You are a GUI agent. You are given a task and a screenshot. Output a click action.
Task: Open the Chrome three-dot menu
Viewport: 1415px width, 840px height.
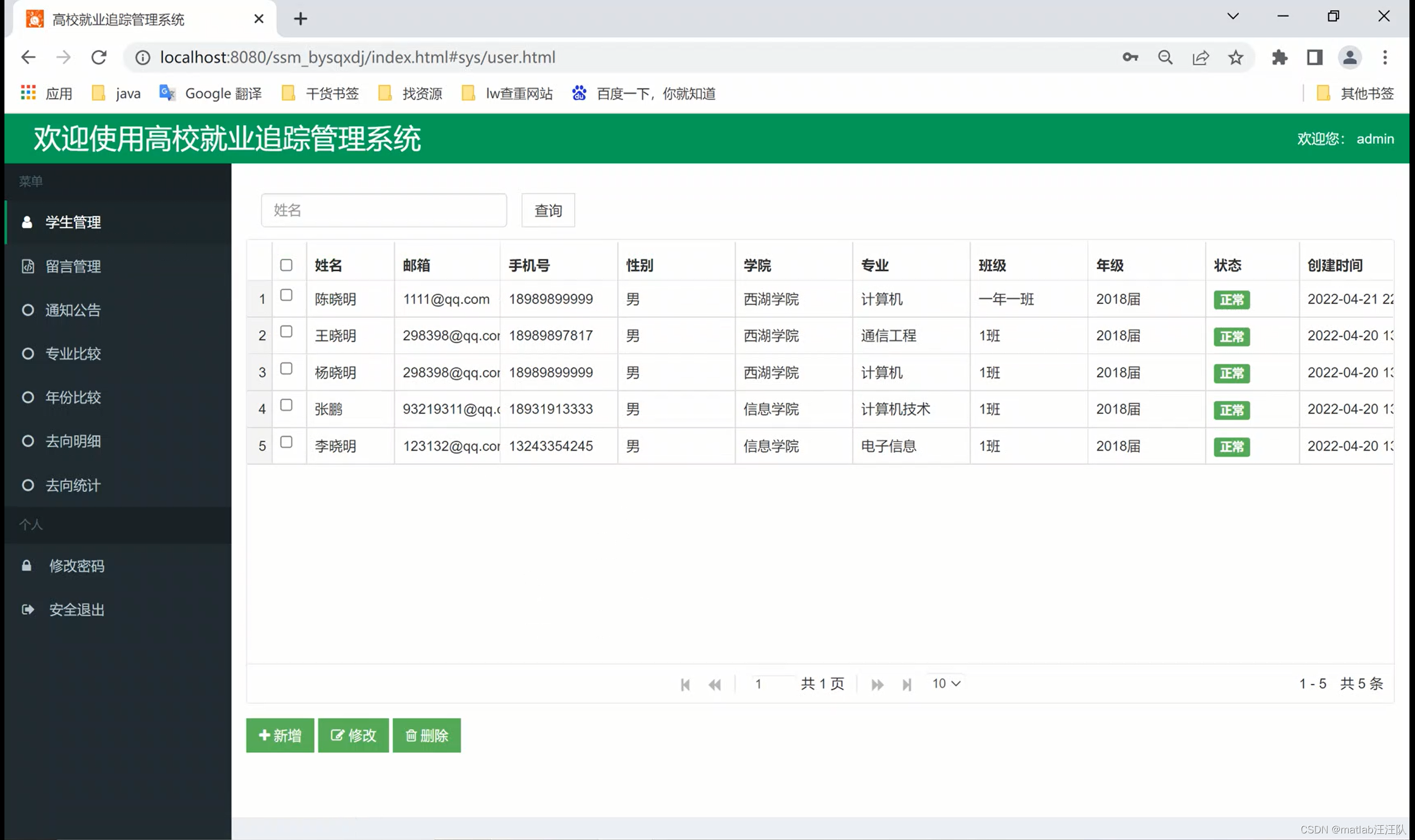(x=1385, y=57)
